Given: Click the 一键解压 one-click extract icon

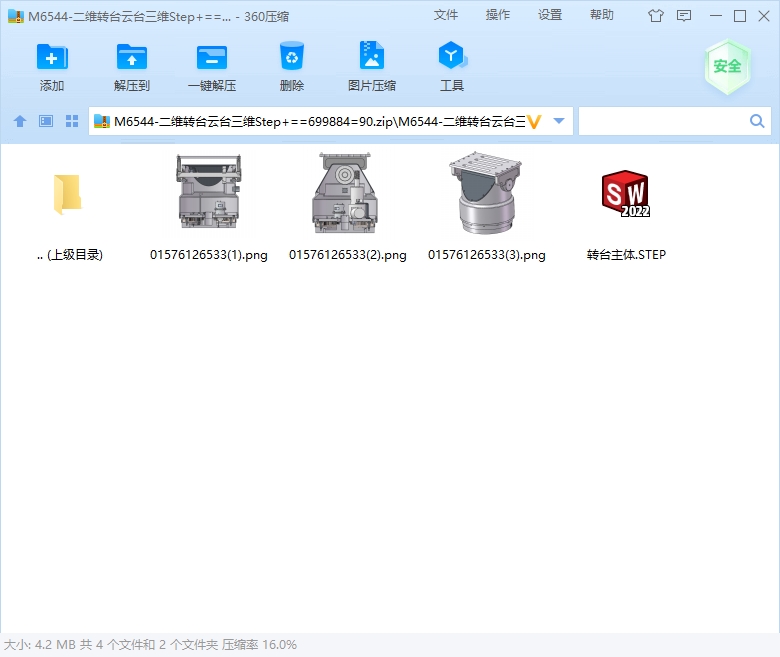Looking at the screenshot, I should tap(212, 57).
